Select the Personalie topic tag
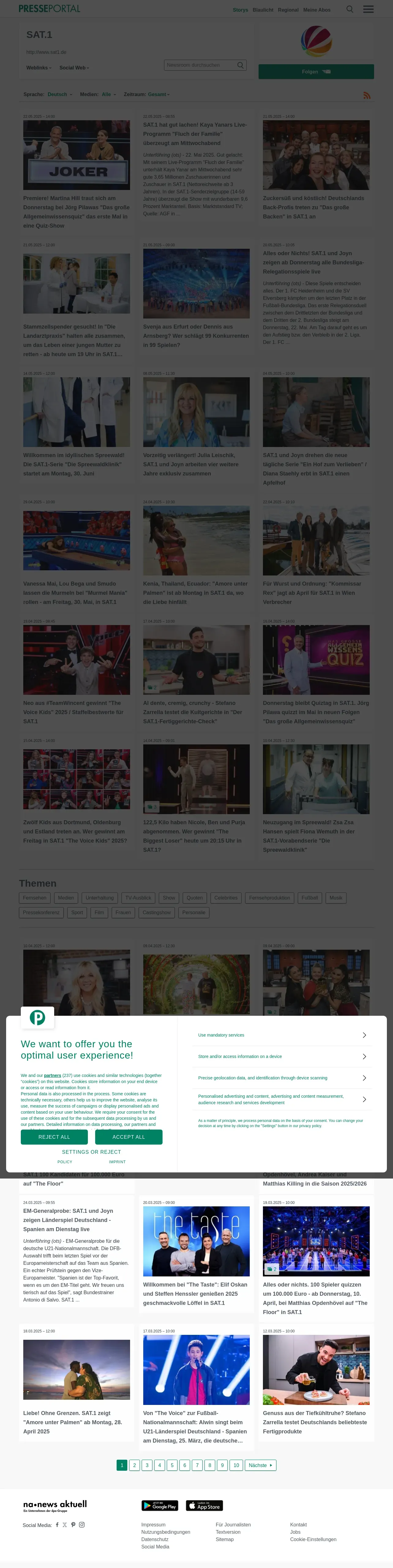This screenshot has height=1568, width=393. (x=194, y=912)
